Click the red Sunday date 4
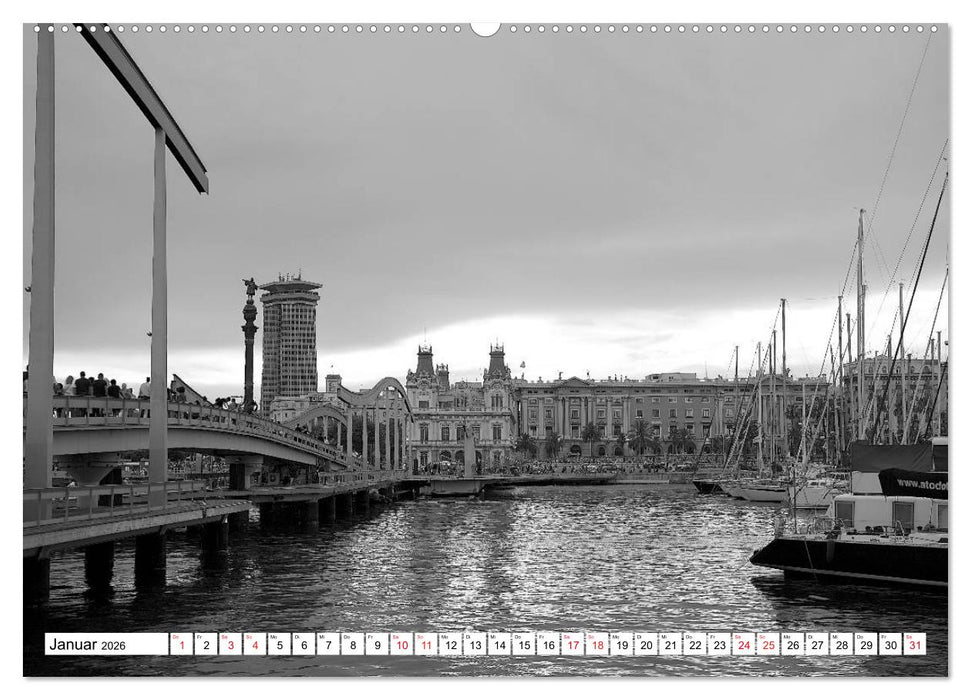Screen dimensions: 971x700 (254, 643)
